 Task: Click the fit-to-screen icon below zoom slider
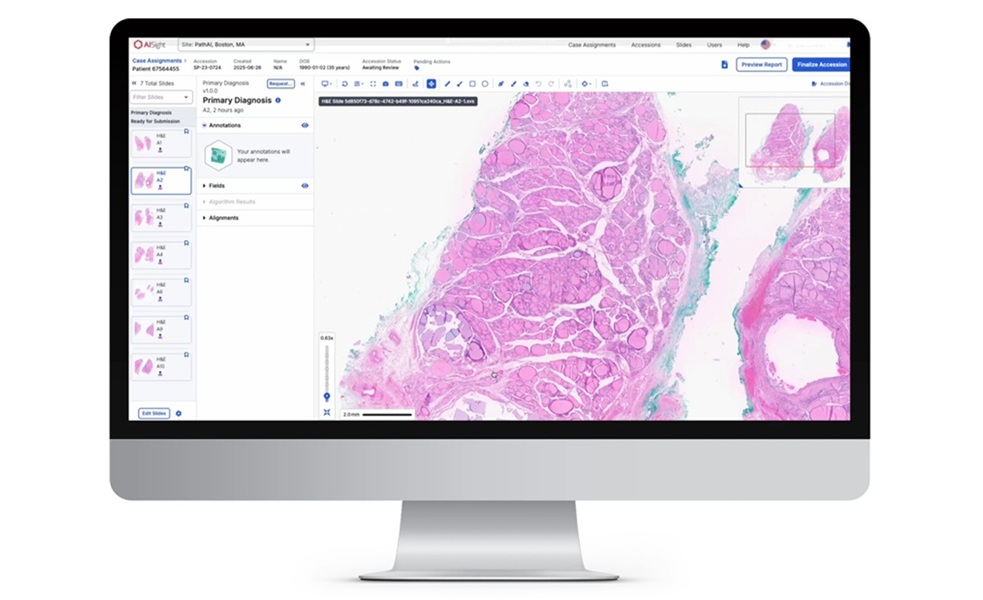(x=327, y=412)
